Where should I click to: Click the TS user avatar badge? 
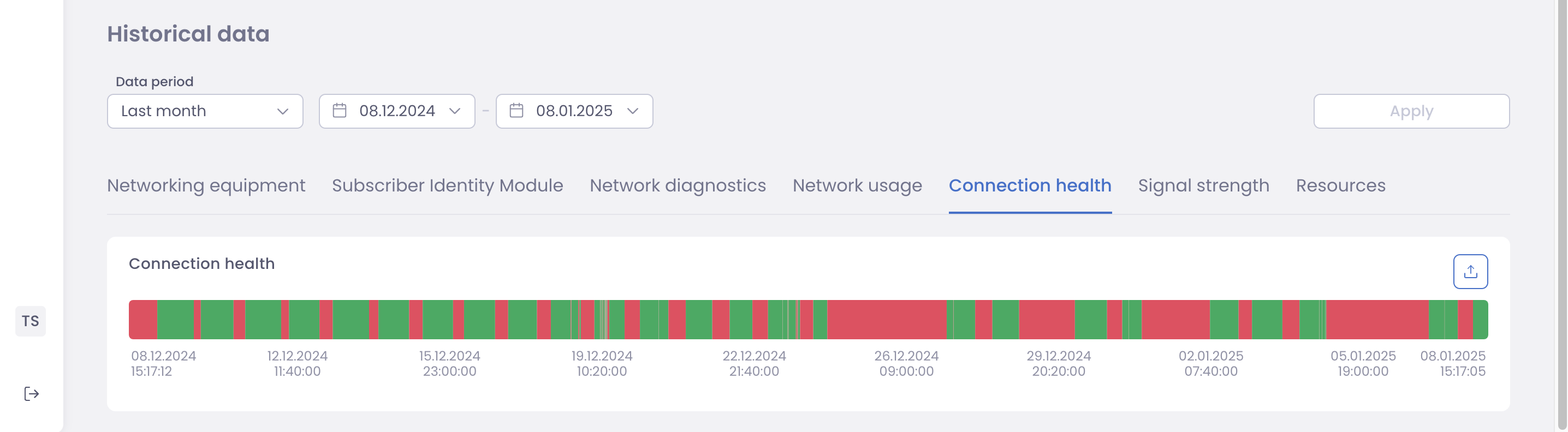(31, 321)
